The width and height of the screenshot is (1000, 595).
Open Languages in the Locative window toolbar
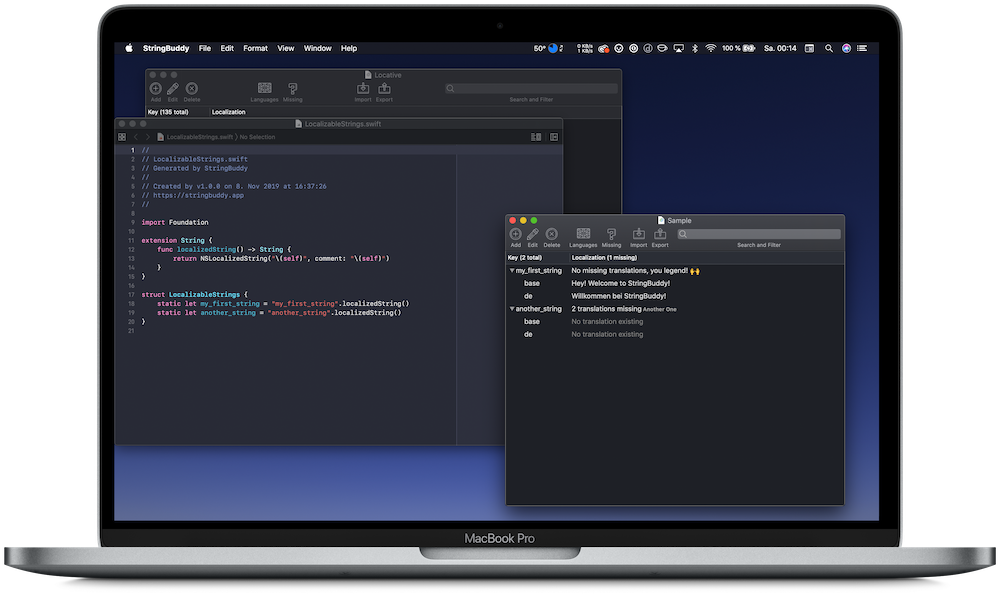(x=265, y=88)
